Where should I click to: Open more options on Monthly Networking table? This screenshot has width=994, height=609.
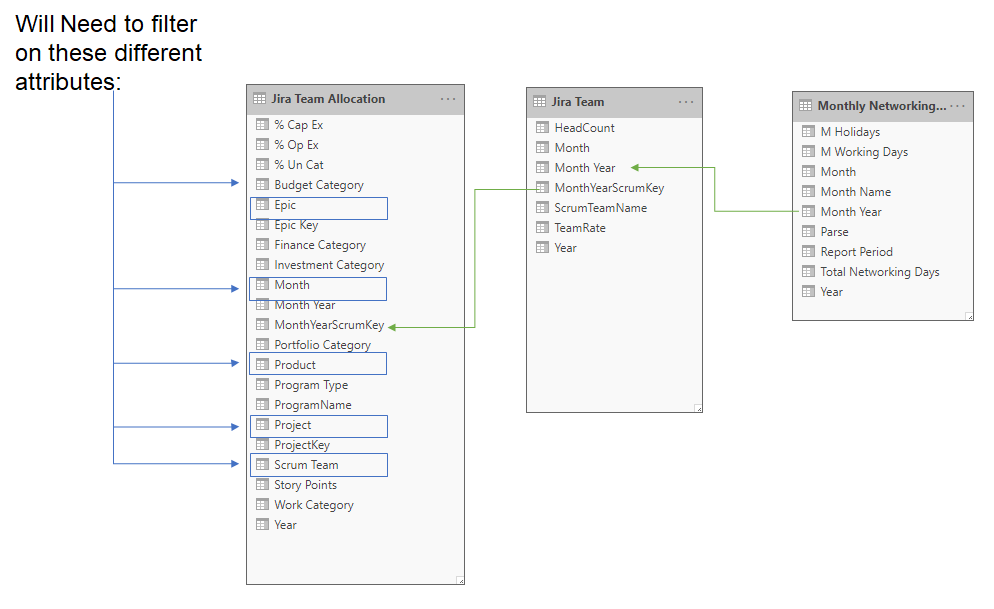click(958, 106)
